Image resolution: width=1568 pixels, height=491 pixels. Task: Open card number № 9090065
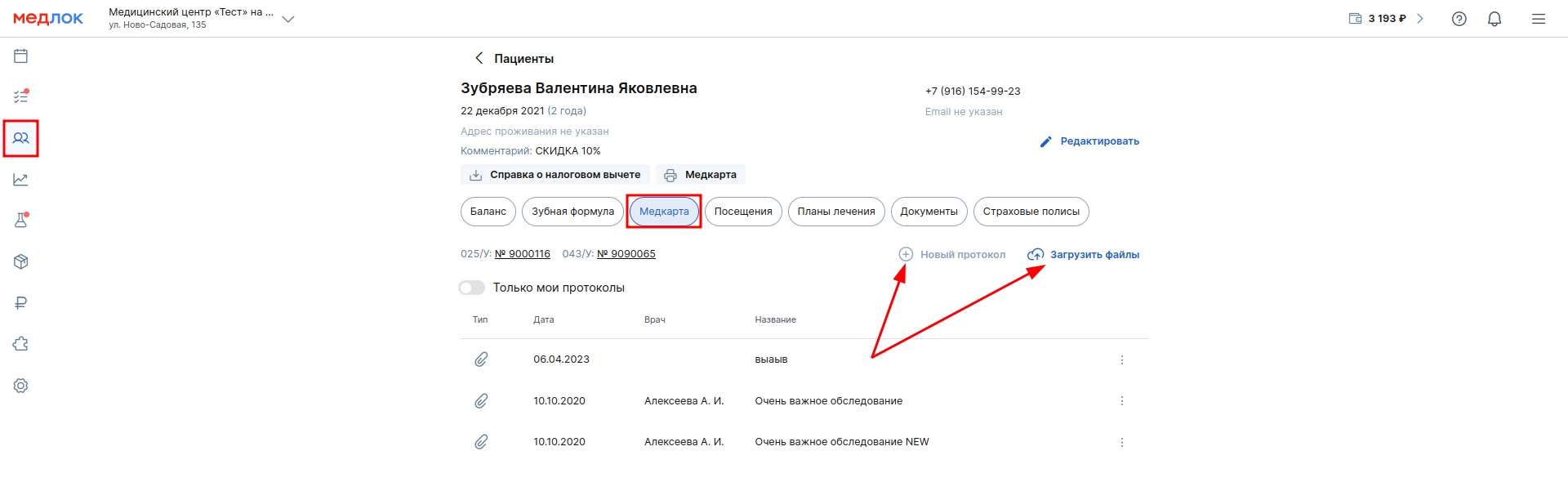coord(626,254)
